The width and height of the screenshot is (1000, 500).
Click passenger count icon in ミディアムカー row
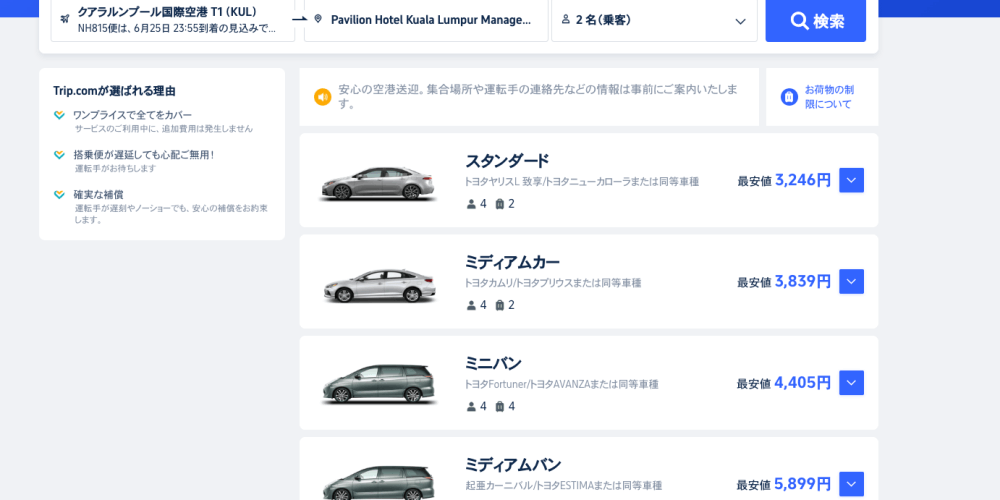click(x=472, y=305)
